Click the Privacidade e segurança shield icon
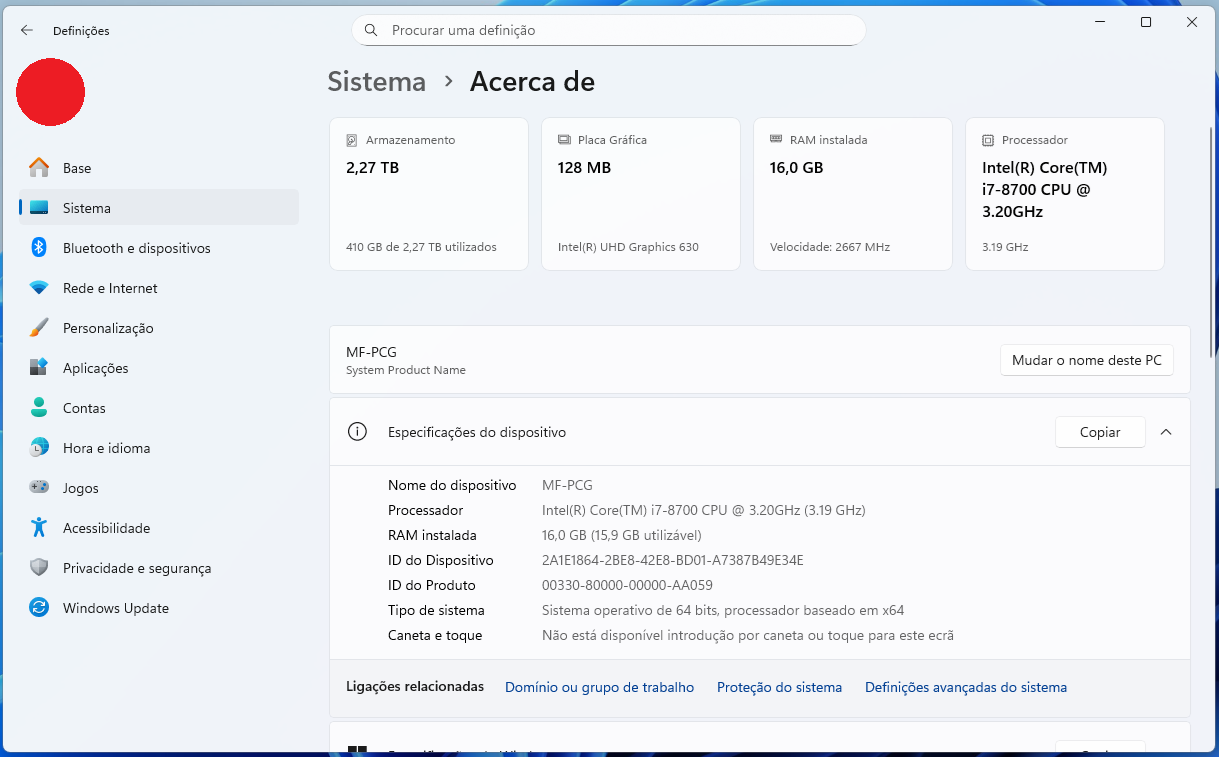Screen dimensions: 1219x757 click(39, 568)
